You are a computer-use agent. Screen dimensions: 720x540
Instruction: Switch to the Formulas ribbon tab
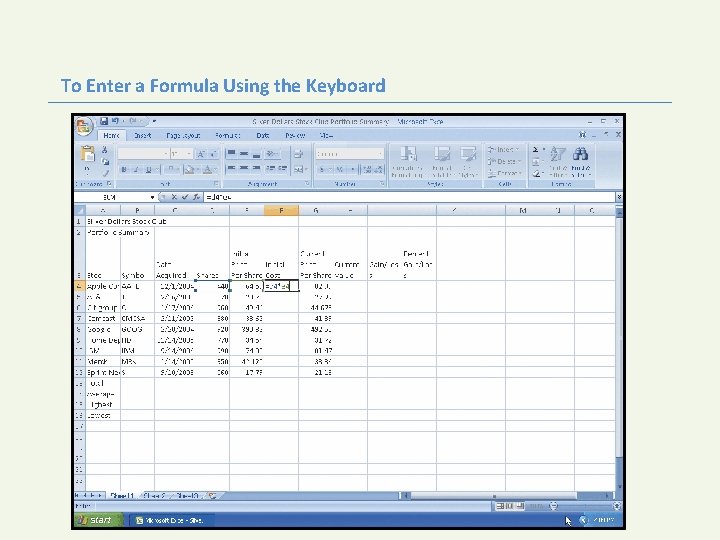227,135
